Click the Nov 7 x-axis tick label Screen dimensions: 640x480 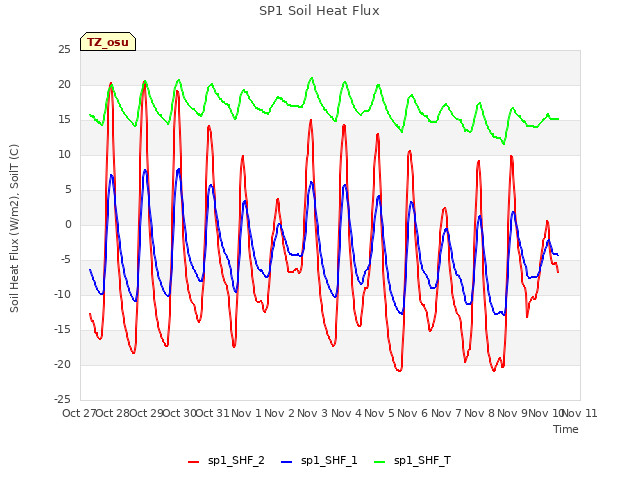point(446,413)
